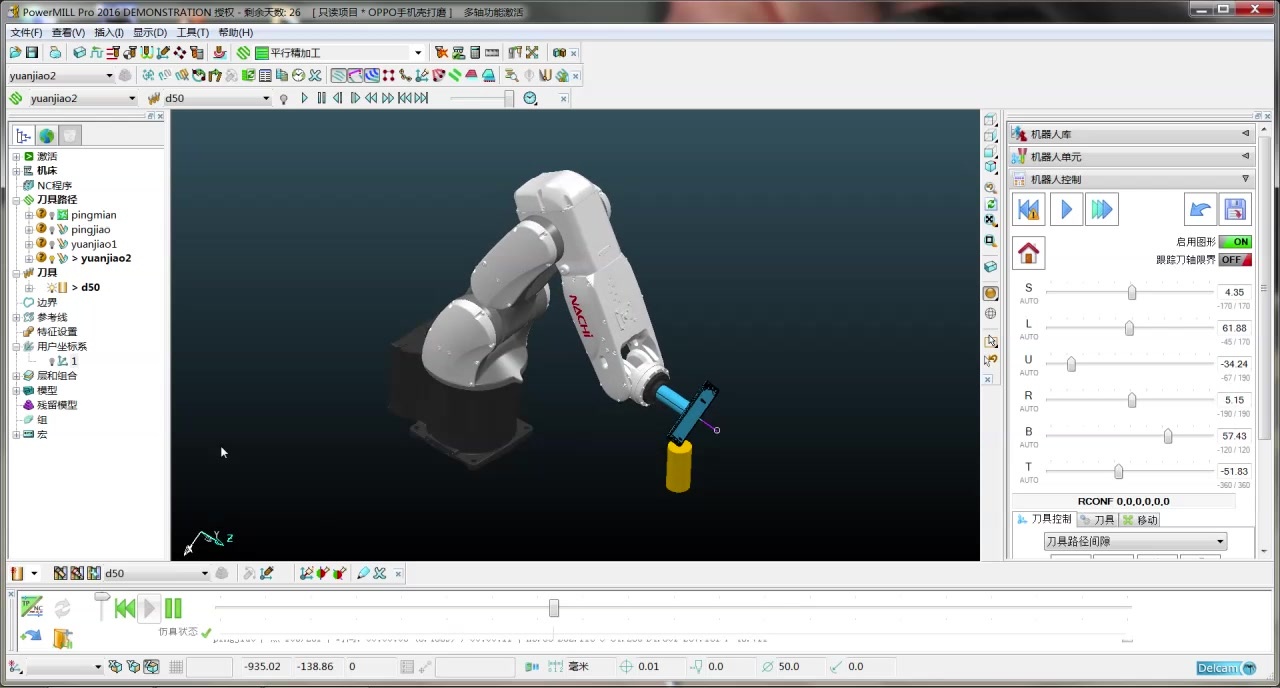The image size is (1280, 688).
Task: Click the TP/NC simulation icon
Action: point(31,606)
